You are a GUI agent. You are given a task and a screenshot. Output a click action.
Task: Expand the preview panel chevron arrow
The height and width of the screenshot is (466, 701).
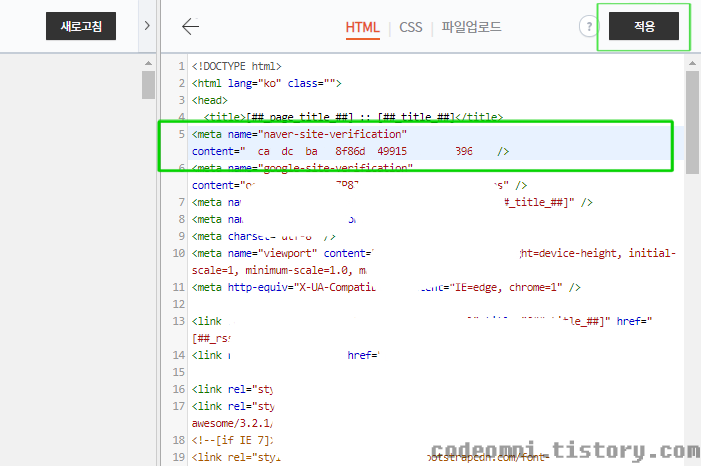(x=147, y=25)
